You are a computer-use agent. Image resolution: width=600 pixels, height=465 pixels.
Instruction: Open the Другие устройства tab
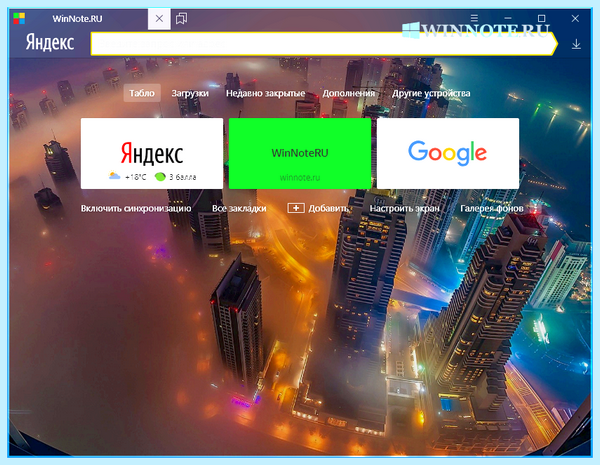[x=431, y=93]
